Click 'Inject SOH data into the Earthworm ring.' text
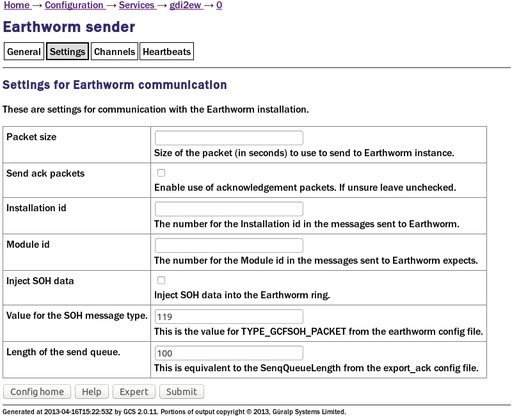 (x=242, y=295)
